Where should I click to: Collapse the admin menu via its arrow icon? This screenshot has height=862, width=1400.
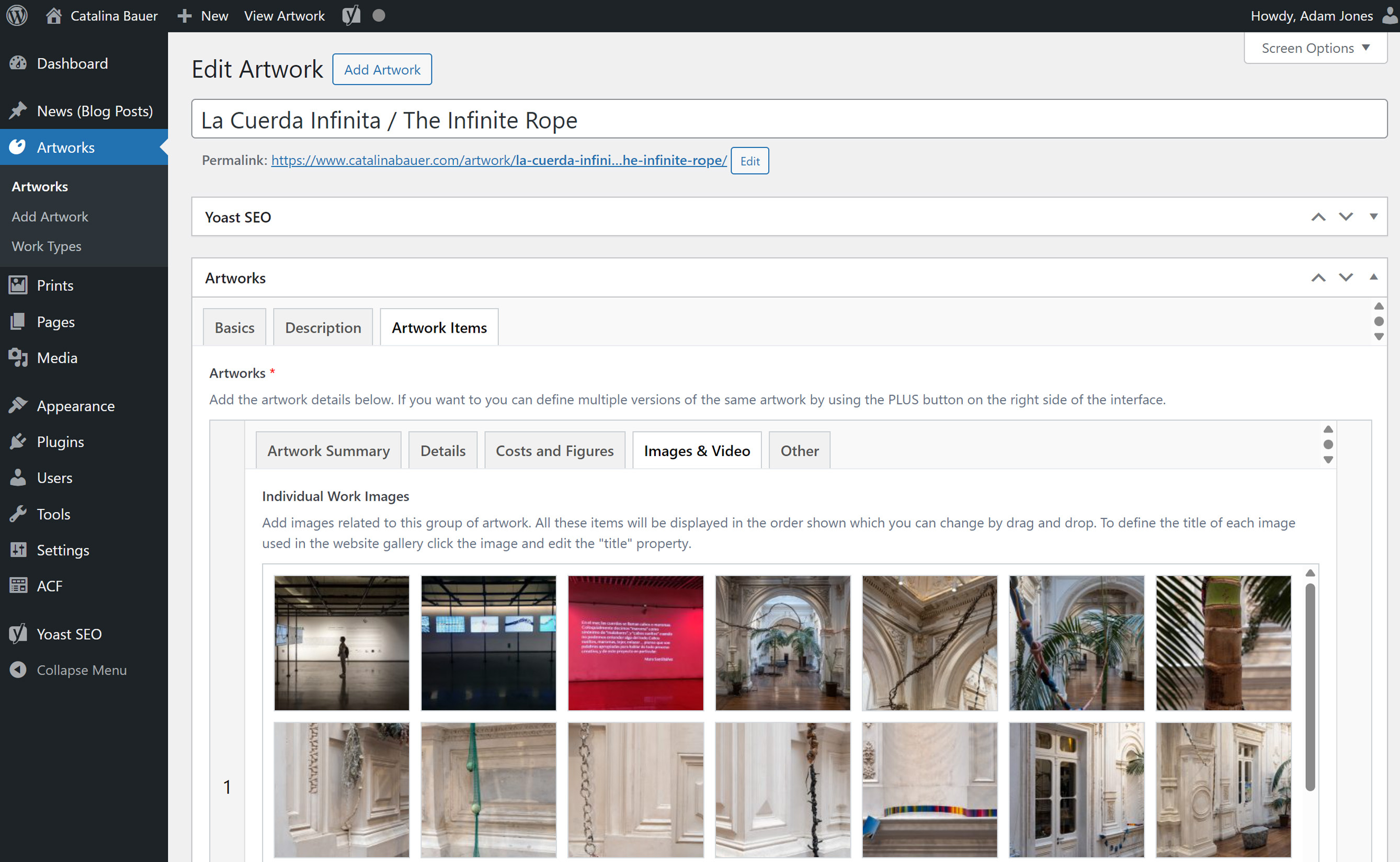[x=18, y=670]
